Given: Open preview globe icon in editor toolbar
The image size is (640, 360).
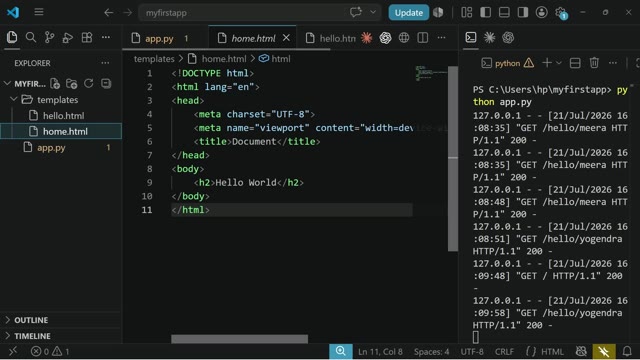Looking at the screenshot, I should click(x=404, y=38).
